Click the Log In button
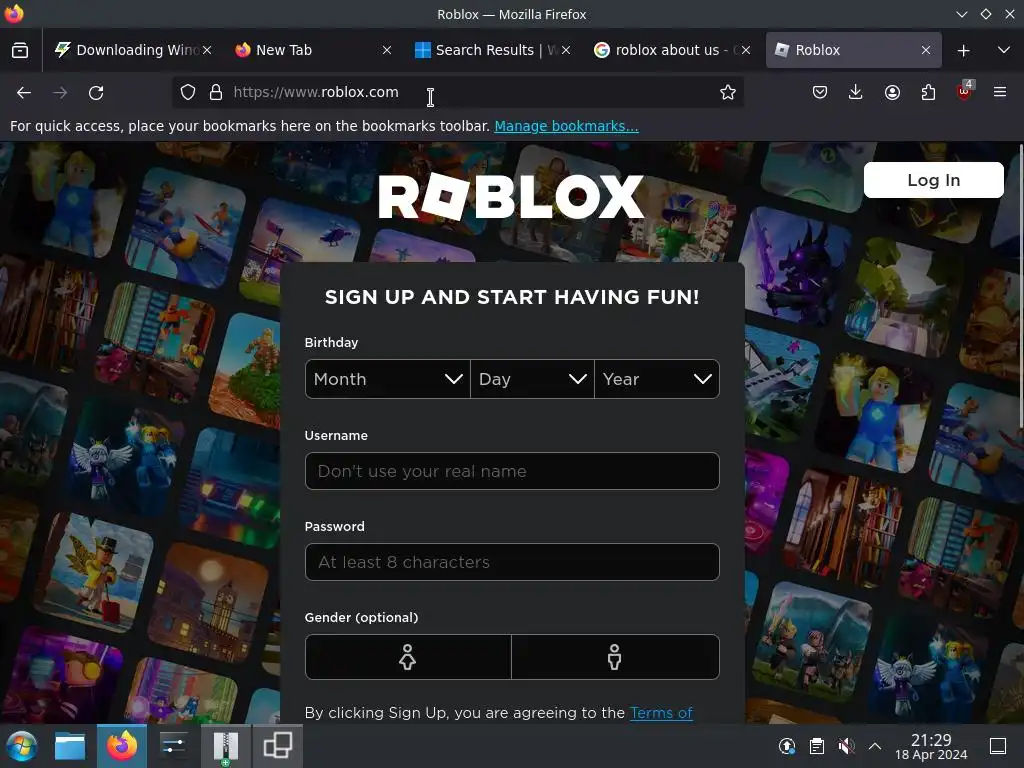 [x=934, y=180]
